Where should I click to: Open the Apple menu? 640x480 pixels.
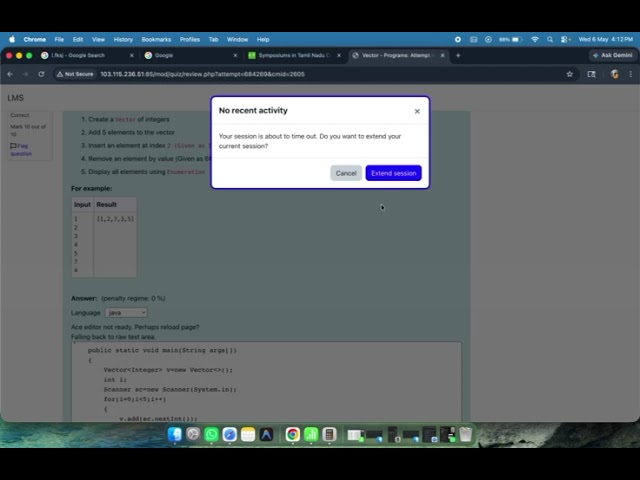[12, 40]
